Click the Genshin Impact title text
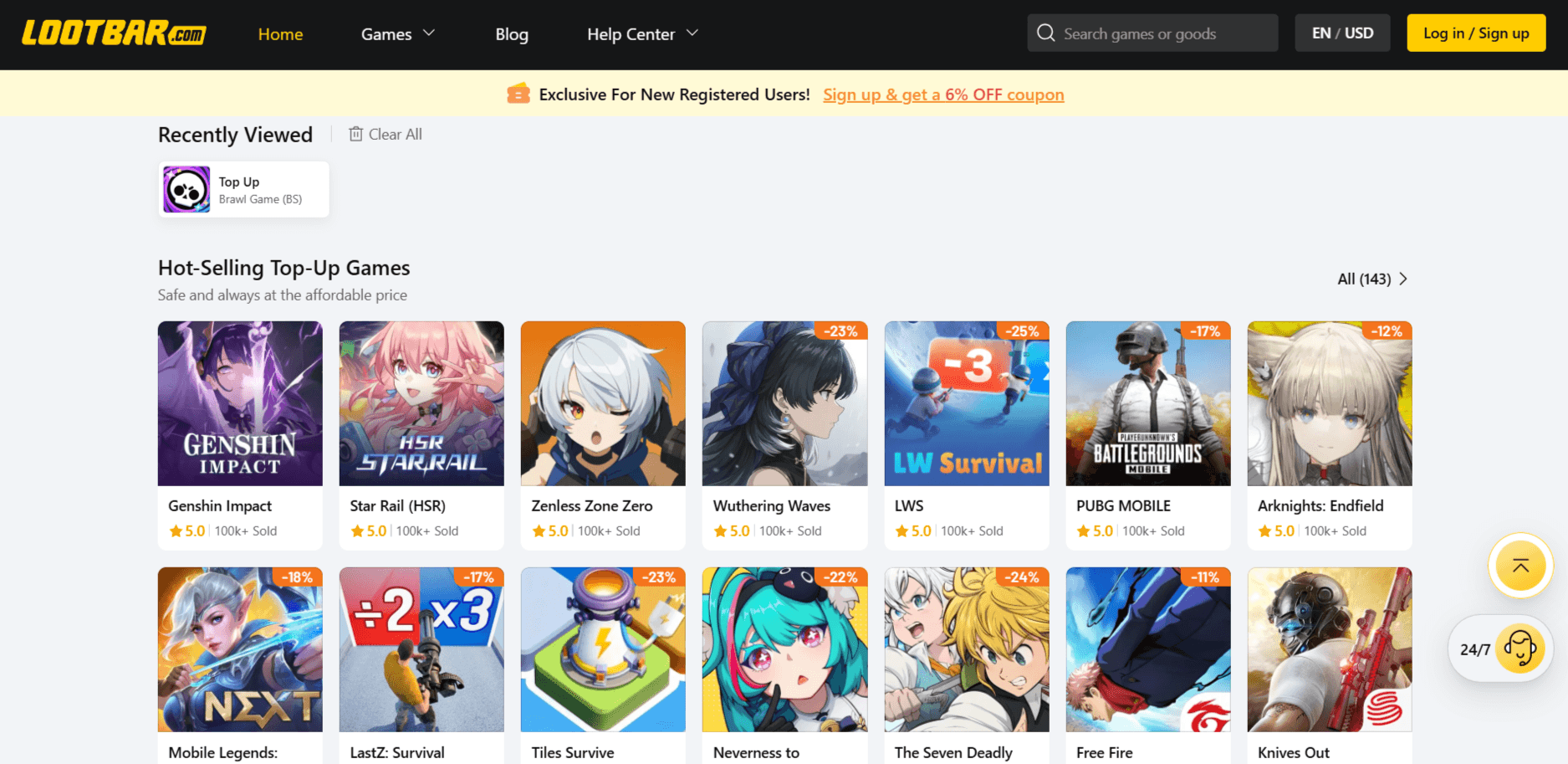 (220, 505)
